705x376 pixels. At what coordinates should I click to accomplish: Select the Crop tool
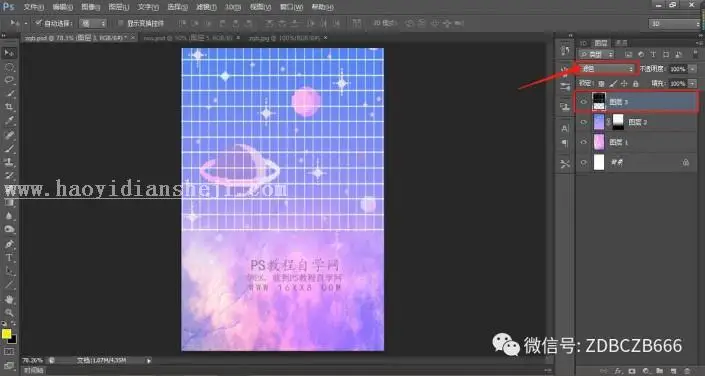point(9,107)
